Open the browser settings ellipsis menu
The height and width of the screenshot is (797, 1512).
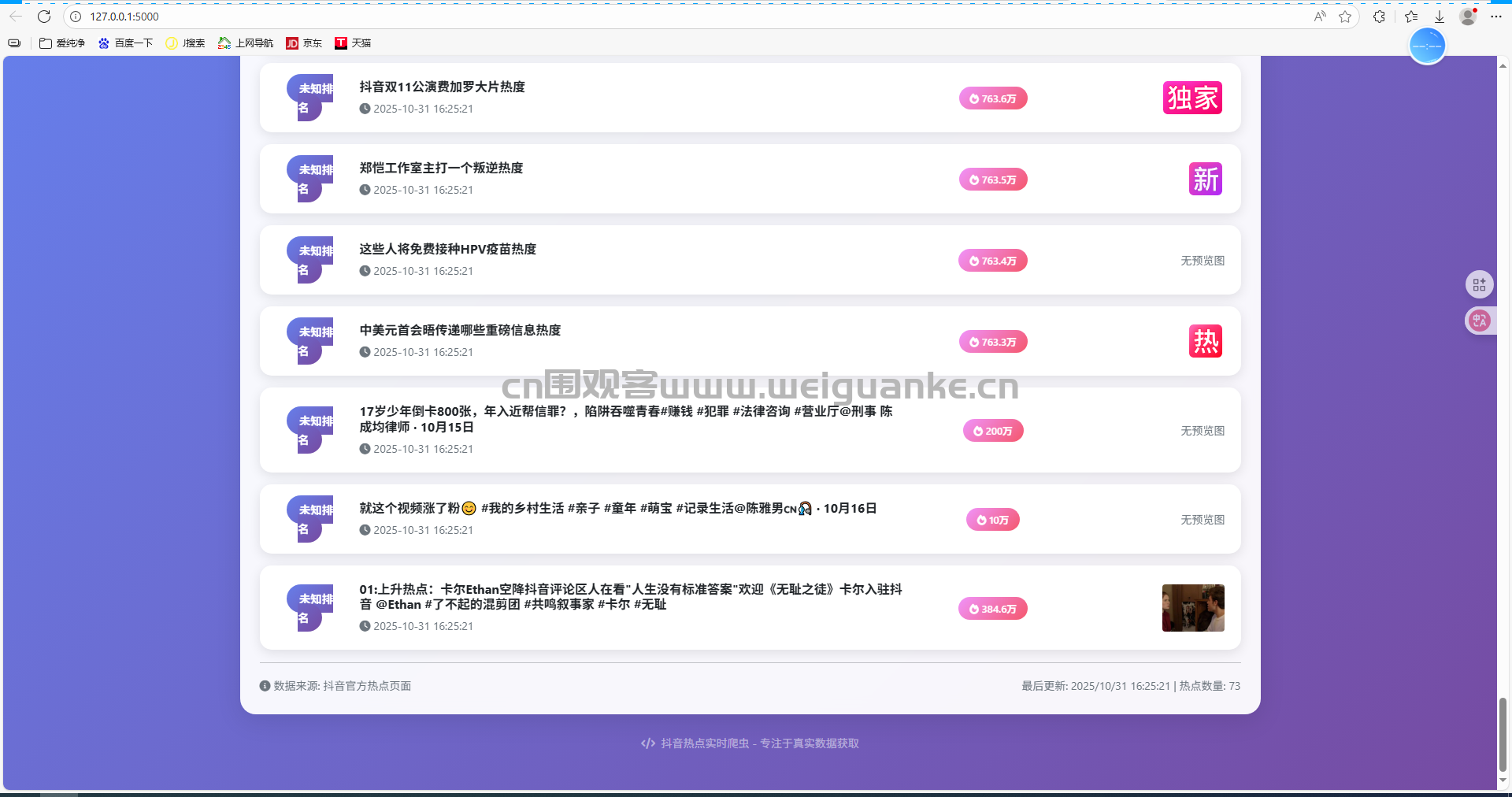tap(1496, 17)
